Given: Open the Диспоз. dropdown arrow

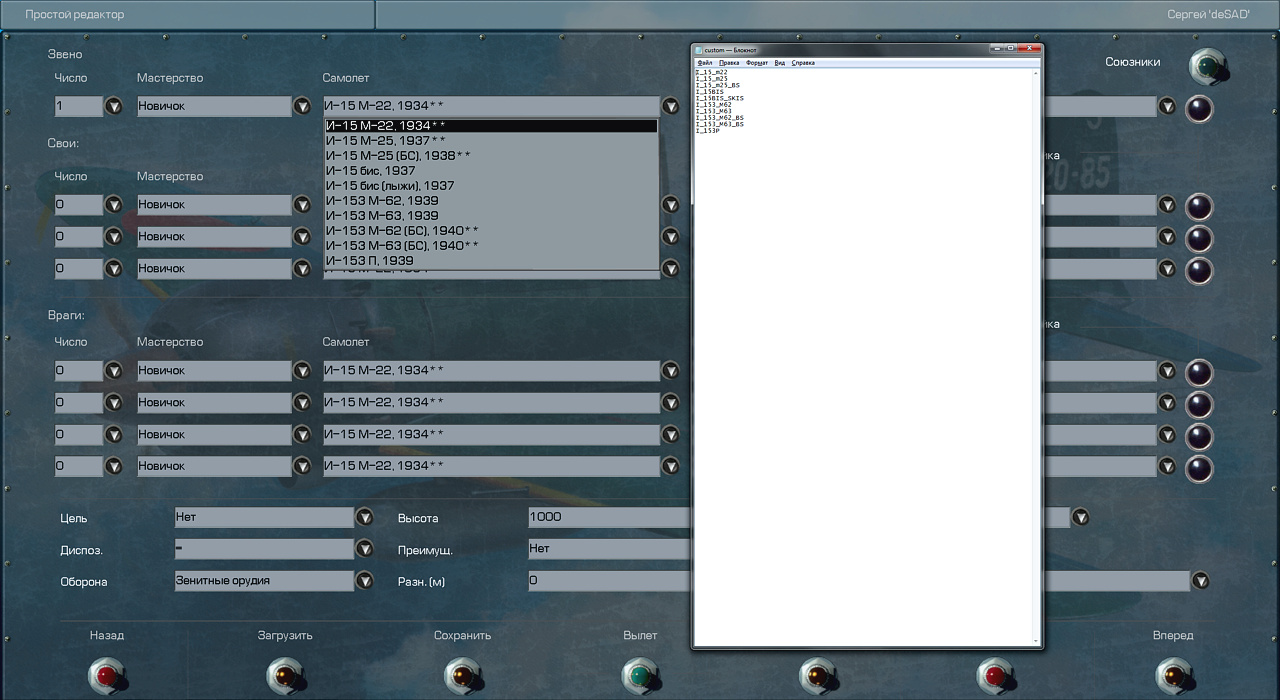Looking at the screenshot, I should [x=364, y=548].
